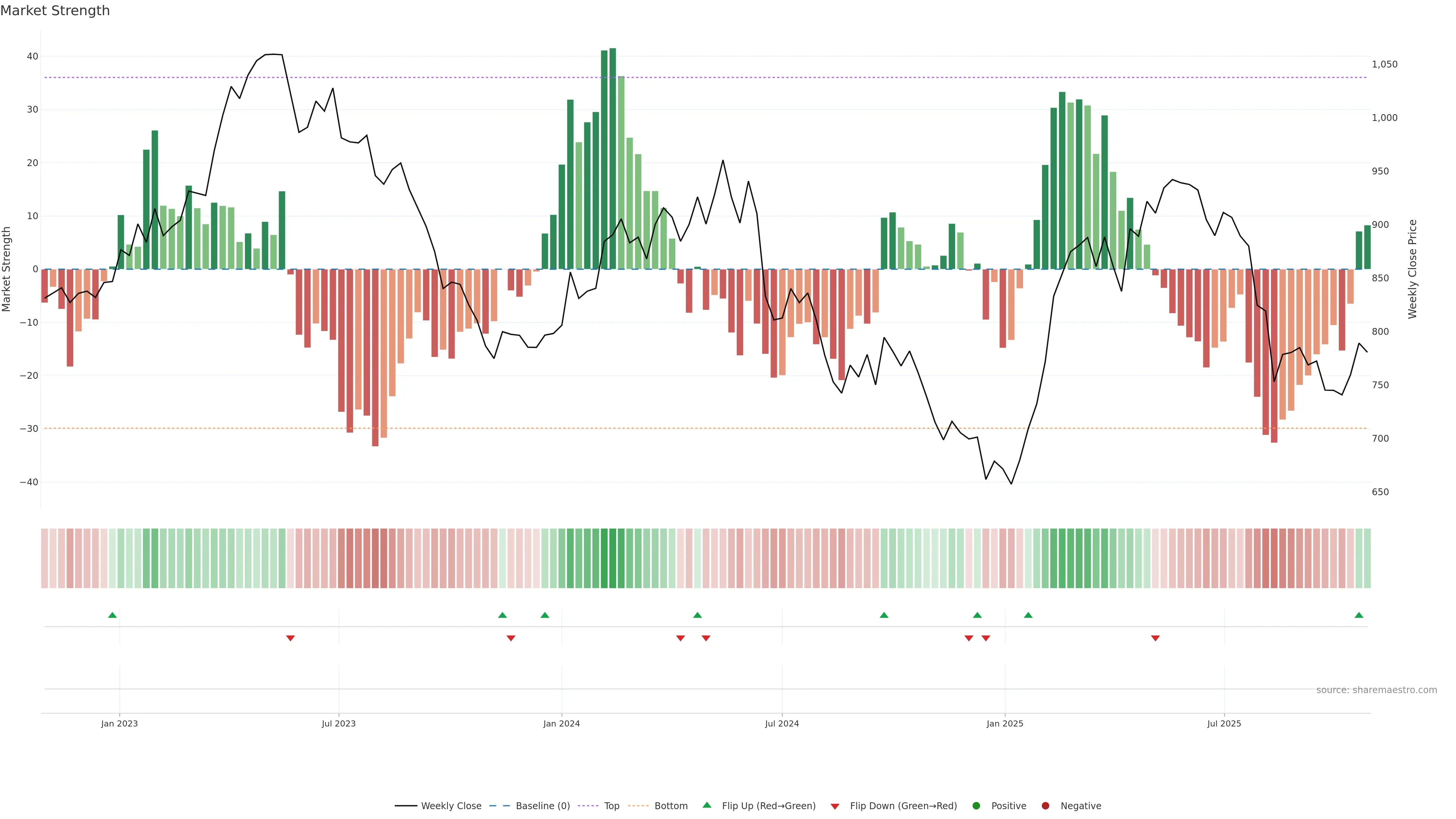This screenshot has width=1456, height=819.
Task: Click the green flip-up marker just after Jan 2025
Action: point(1028,615)
